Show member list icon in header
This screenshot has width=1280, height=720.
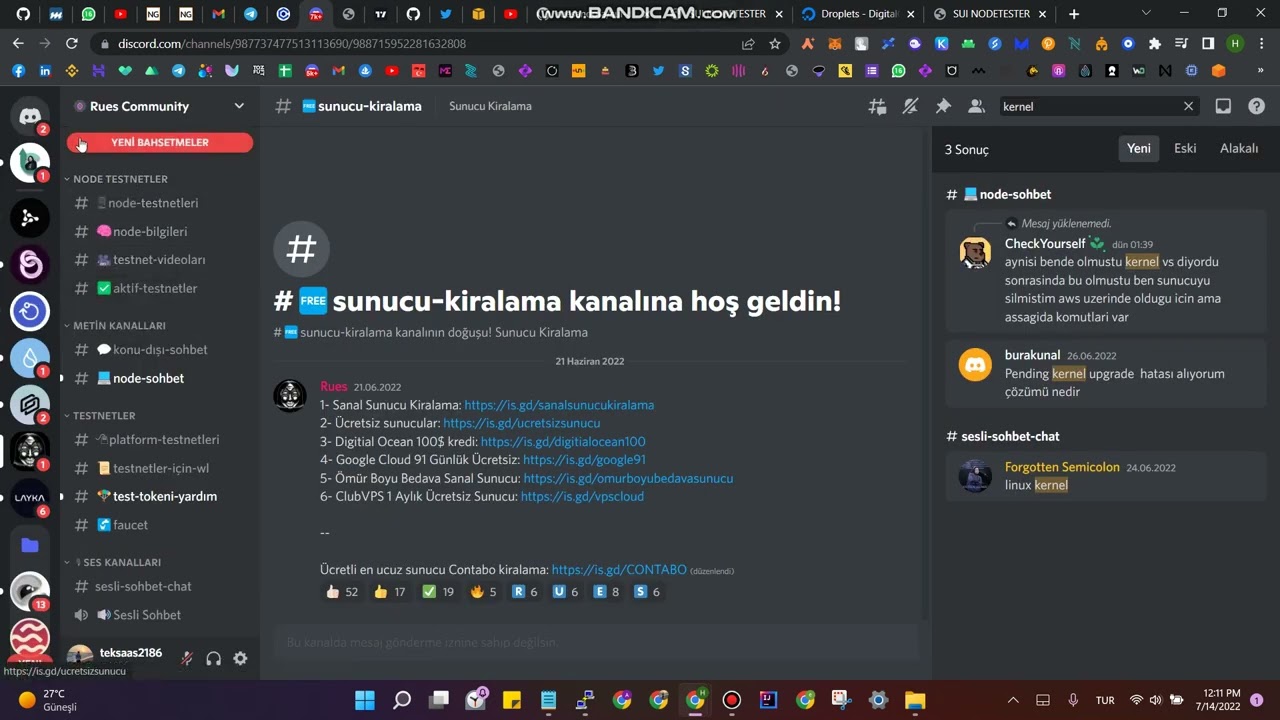pos(977,106)
